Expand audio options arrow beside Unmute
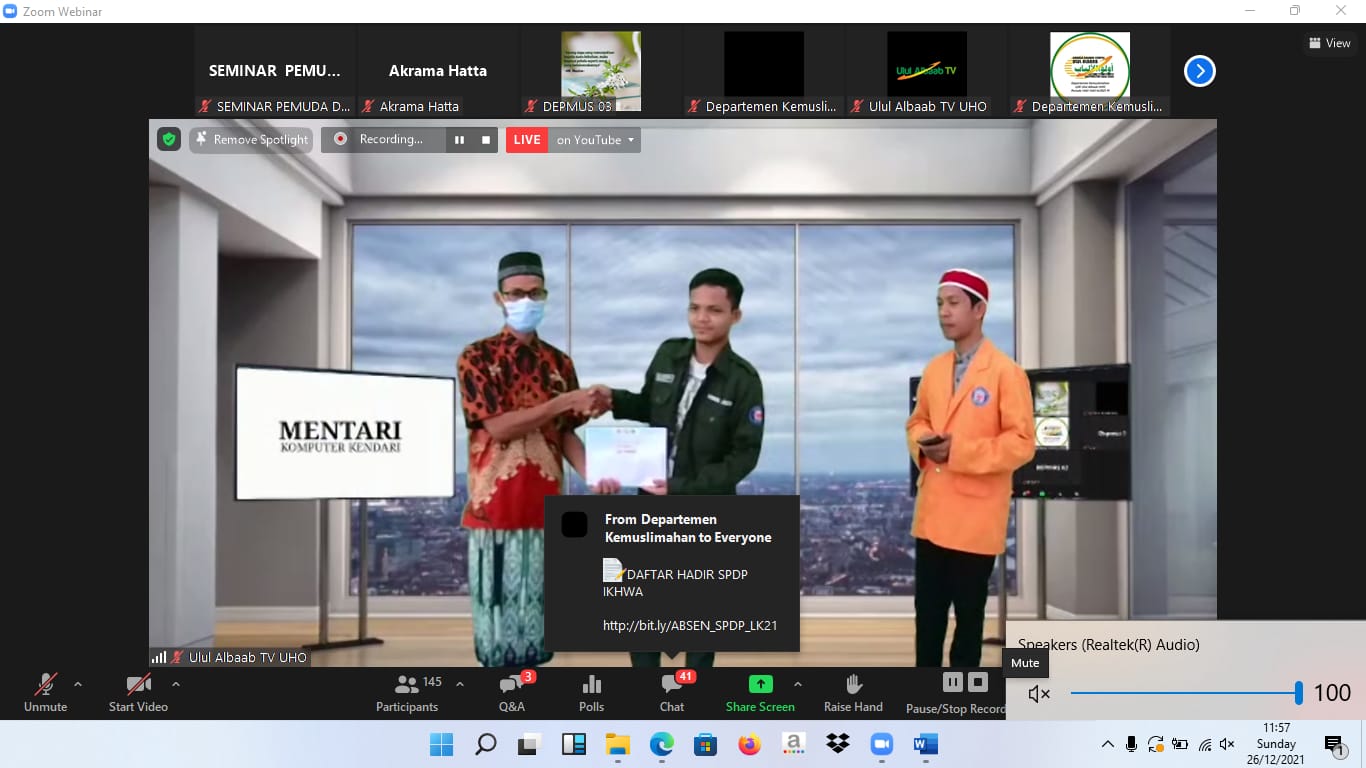Image resolution: width=1366 pixels, height=768 pixels. [78, 685]
